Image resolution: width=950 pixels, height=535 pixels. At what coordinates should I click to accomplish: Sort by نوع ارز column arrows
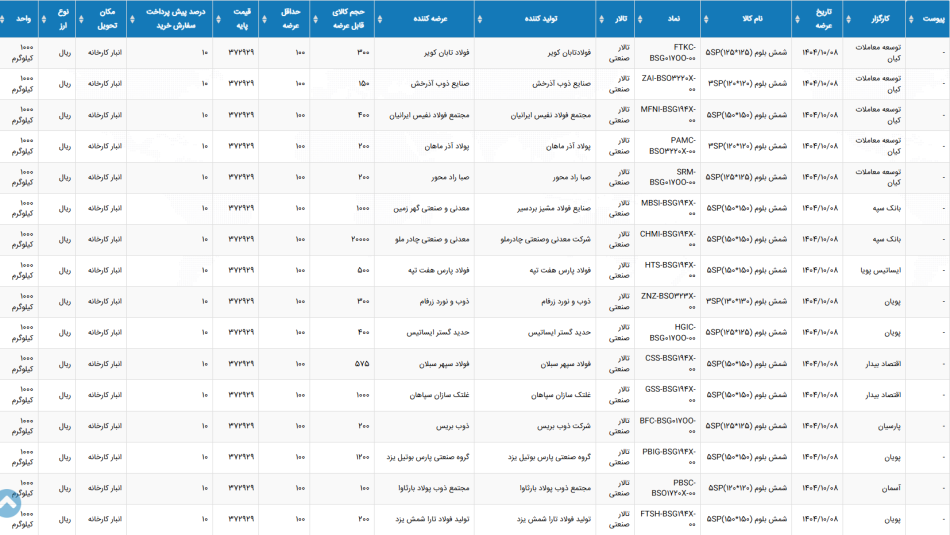pos(44,19)
